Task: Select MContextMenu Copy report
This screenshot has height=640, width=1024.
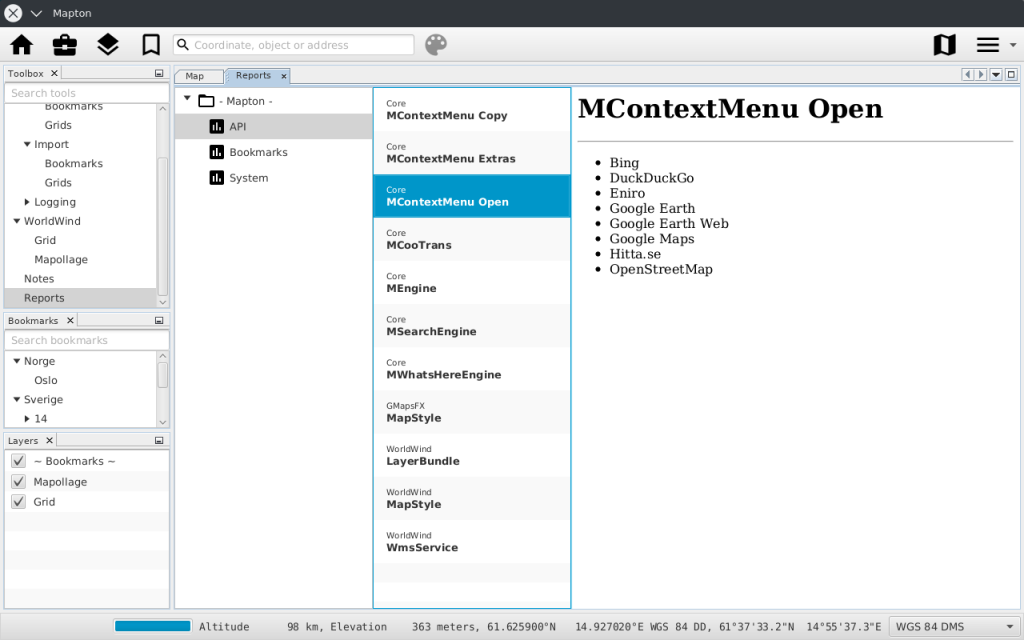Action: (472, 110)
